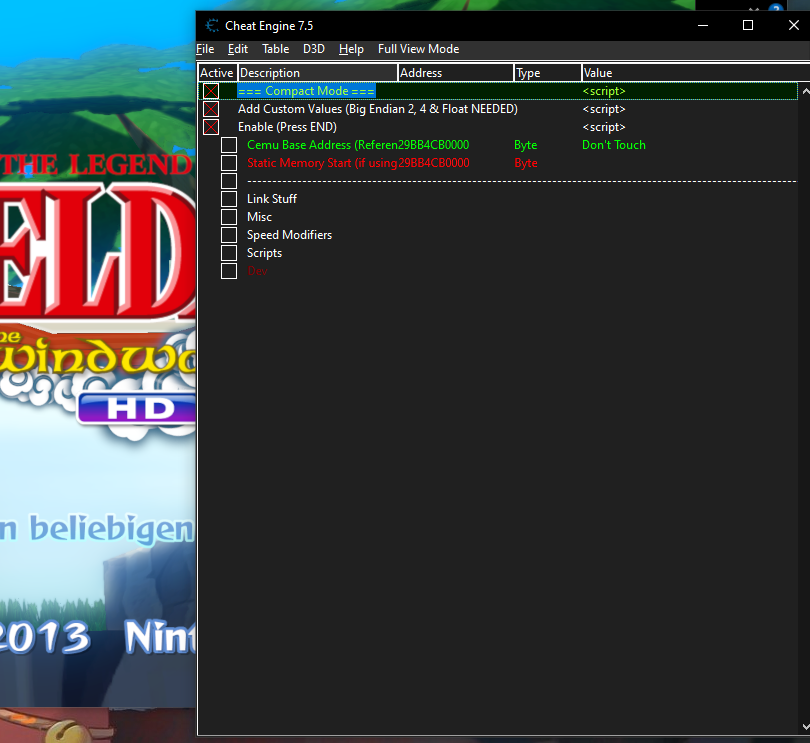
Task: Click the address list scroll up arrow
Action: (x=805, y=91)
